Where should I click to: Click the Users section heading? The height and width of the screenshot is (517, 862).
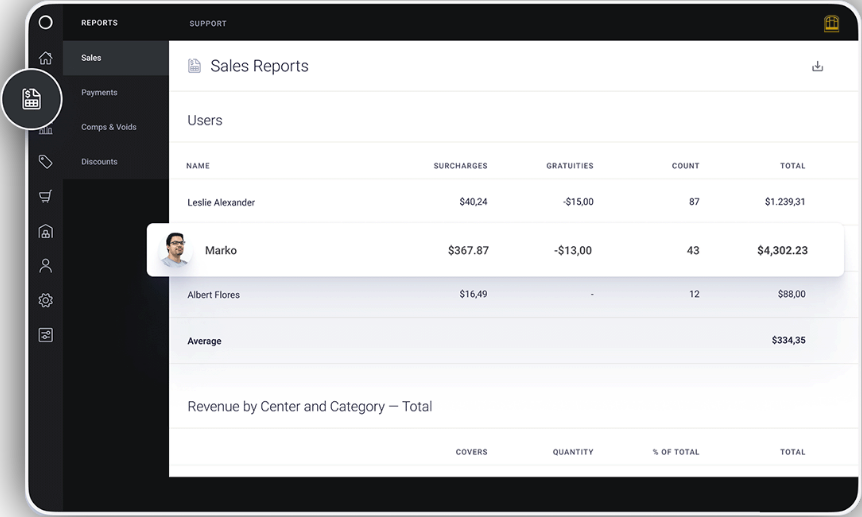pos(205,120)
